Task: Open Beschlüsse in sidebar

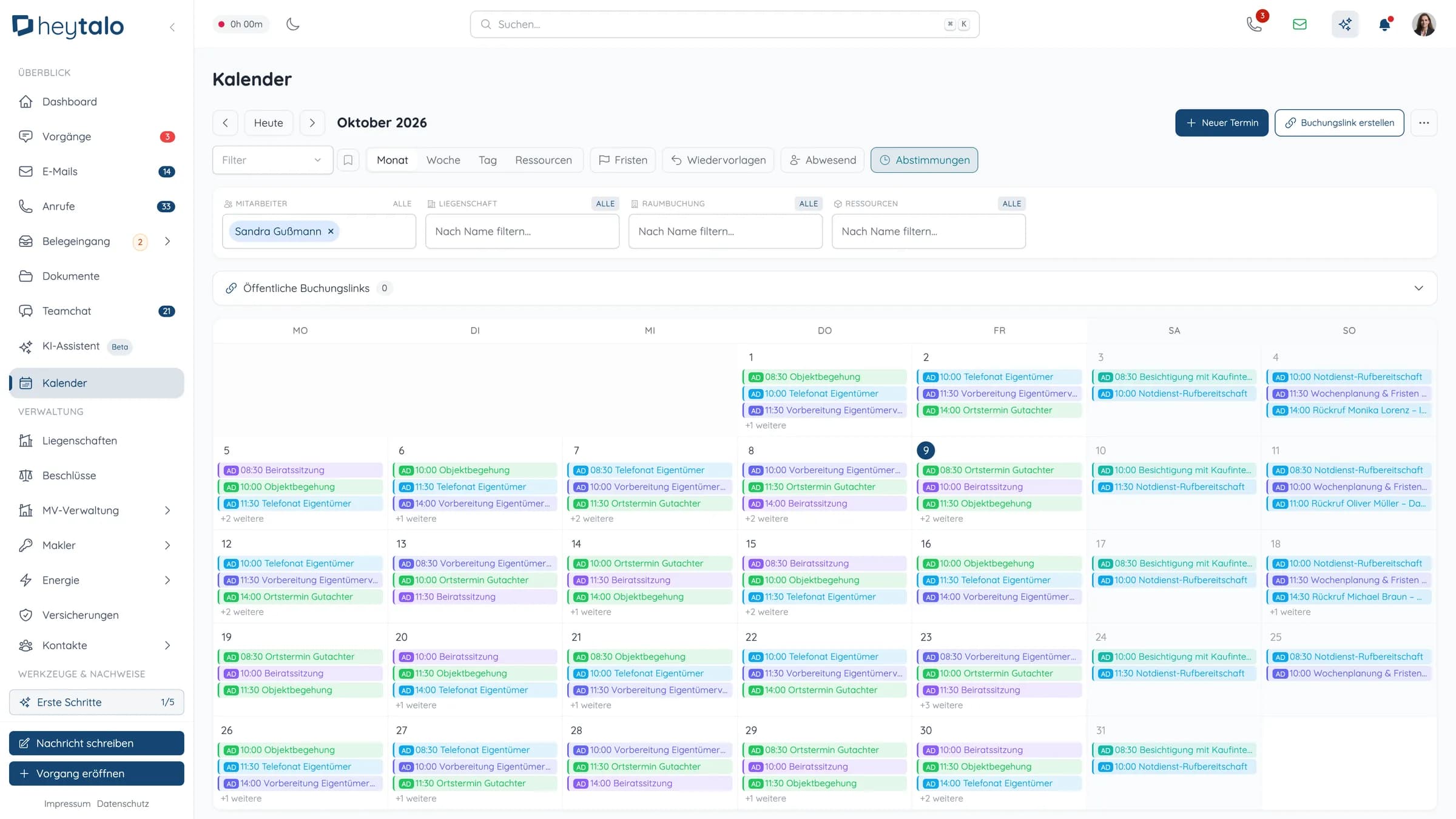Action: [96, 476]
